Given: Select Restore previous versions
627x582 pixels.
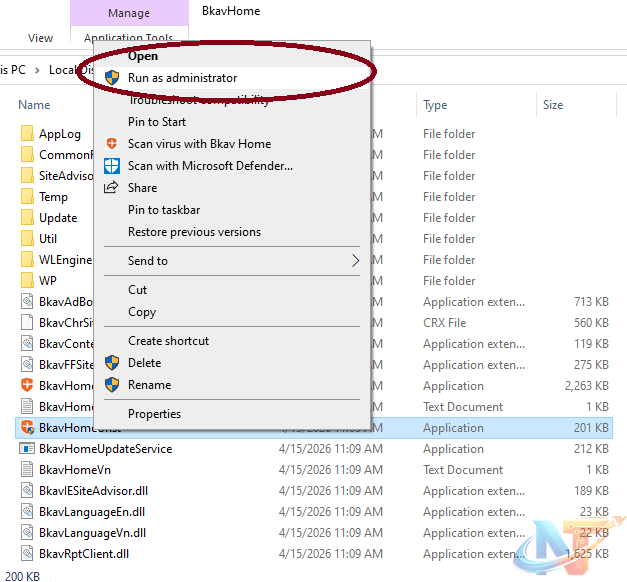Looking at the screenshot, I should pyautogui.click(x=194, y=232).
